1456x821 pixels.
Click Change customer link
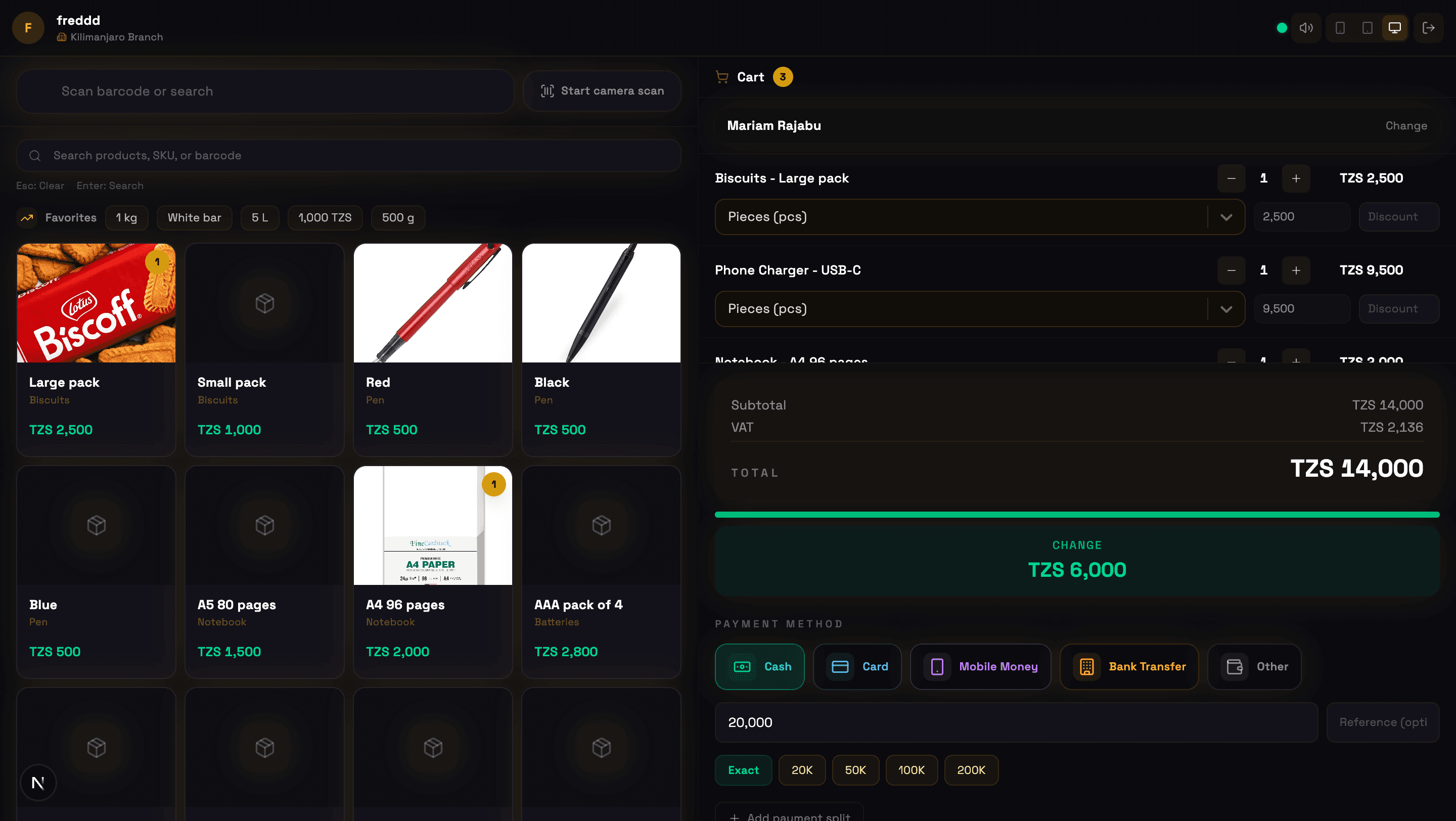[1405, 126]
